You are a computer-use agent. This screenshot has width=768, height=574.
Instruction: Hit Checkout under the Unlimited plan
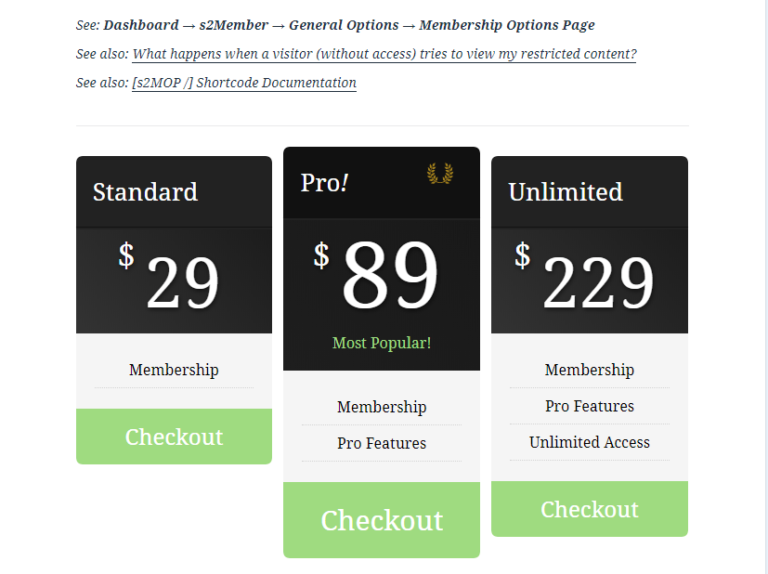tap(589, 509)
